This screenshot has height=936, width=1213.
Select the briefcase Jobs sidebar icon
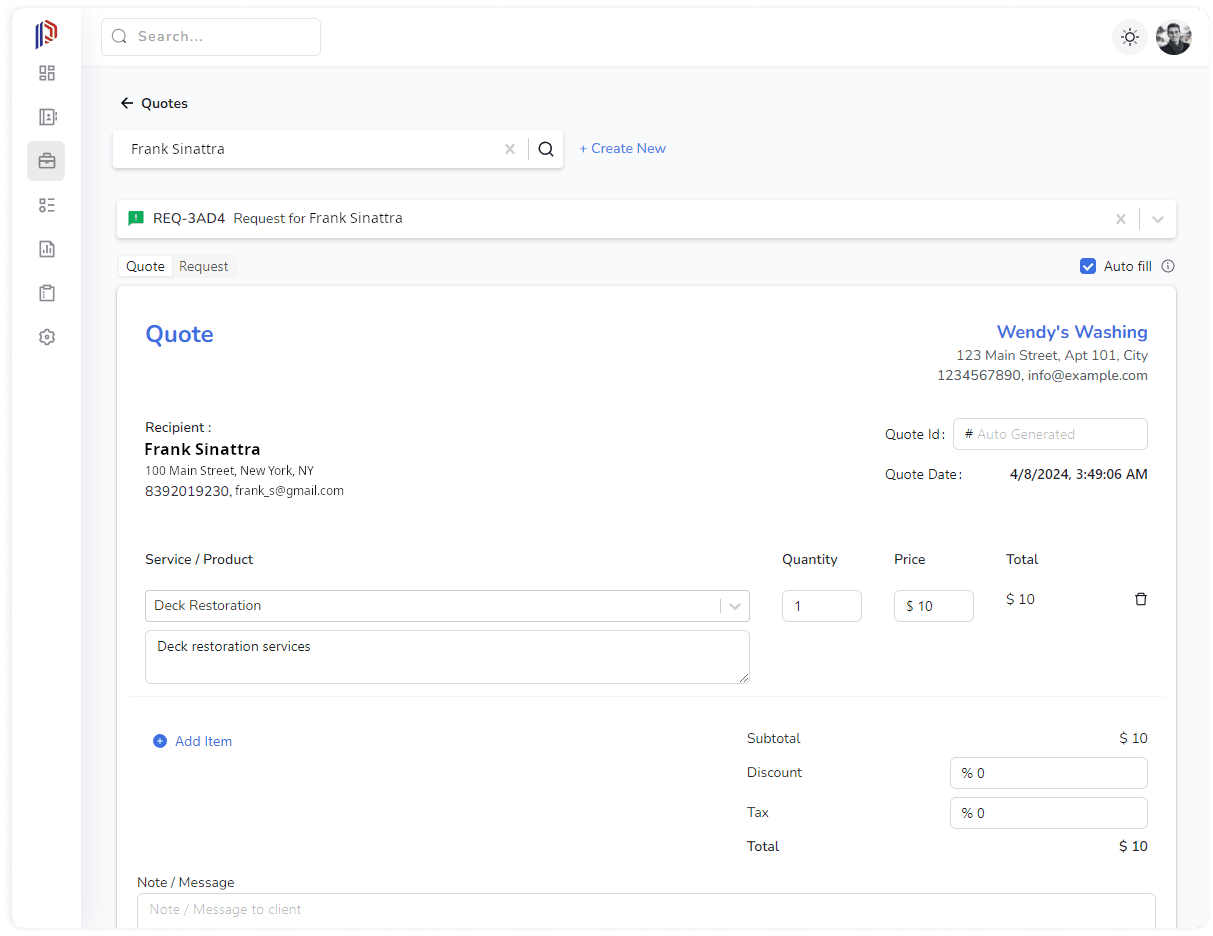46,160
